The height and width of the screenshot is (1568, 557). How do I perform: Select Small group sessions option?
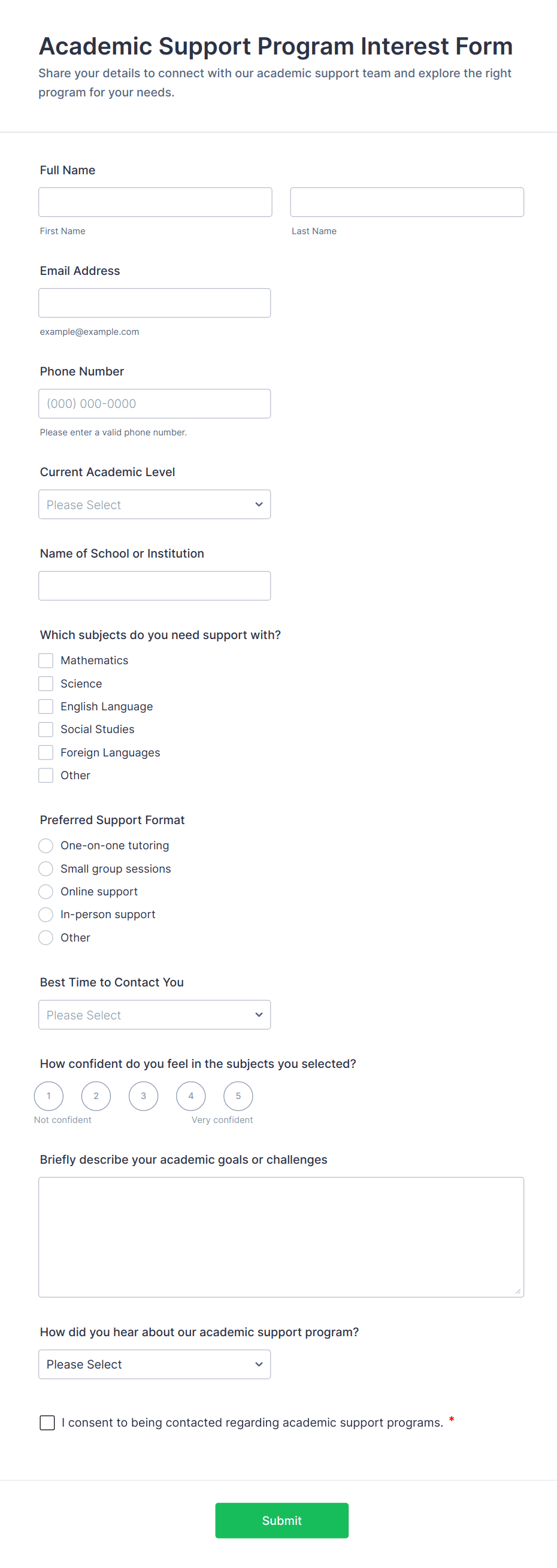click(x=46, y=868)
